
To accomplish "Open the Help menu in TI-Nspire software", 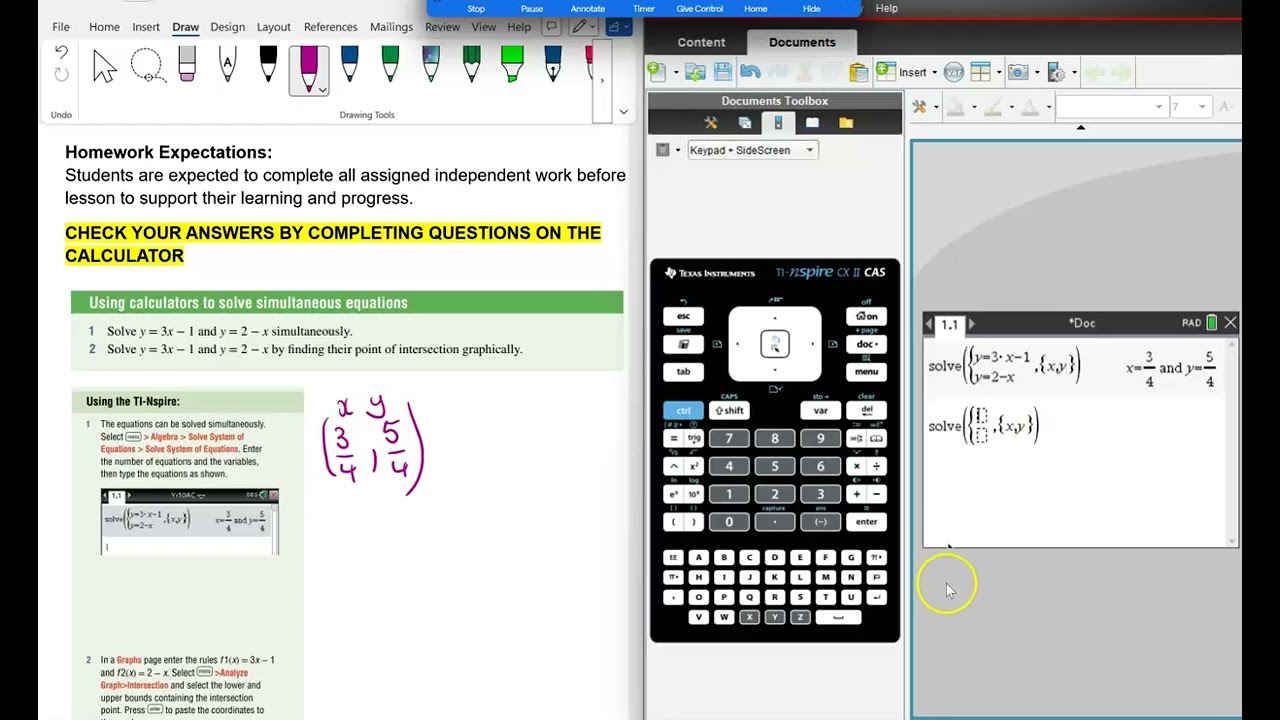I will (x=887, y=8).
